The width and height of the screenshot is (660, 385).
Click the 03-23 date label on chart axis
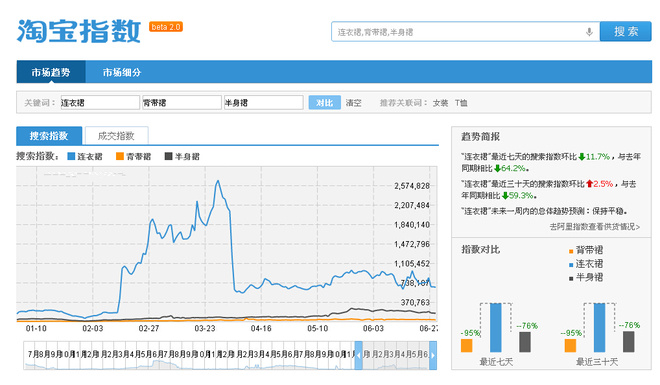205,328
